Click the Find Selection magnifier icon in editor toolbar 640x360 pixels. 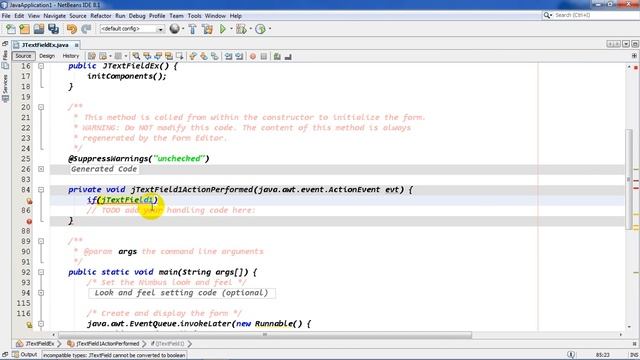point(136,56)
